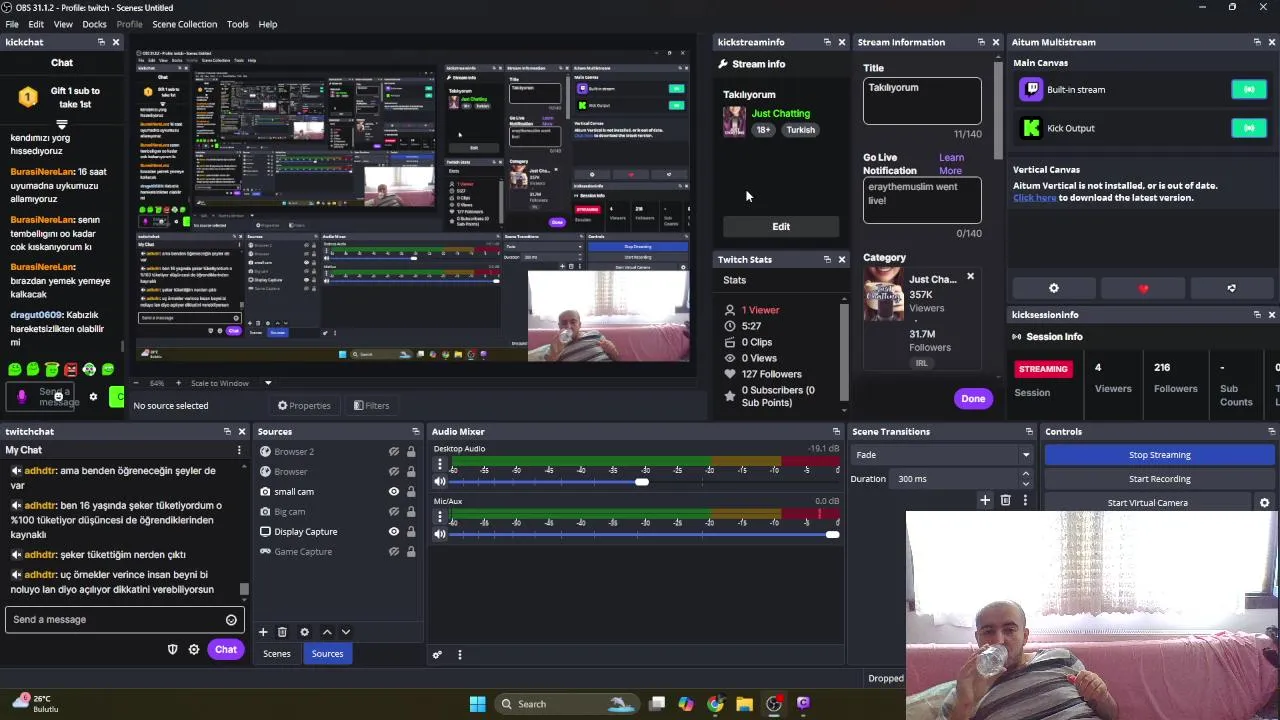Move source down with the arrow icon
The width and height of the screenshot is (1280, 720).
pyautogui.click(x=346, y=632)
